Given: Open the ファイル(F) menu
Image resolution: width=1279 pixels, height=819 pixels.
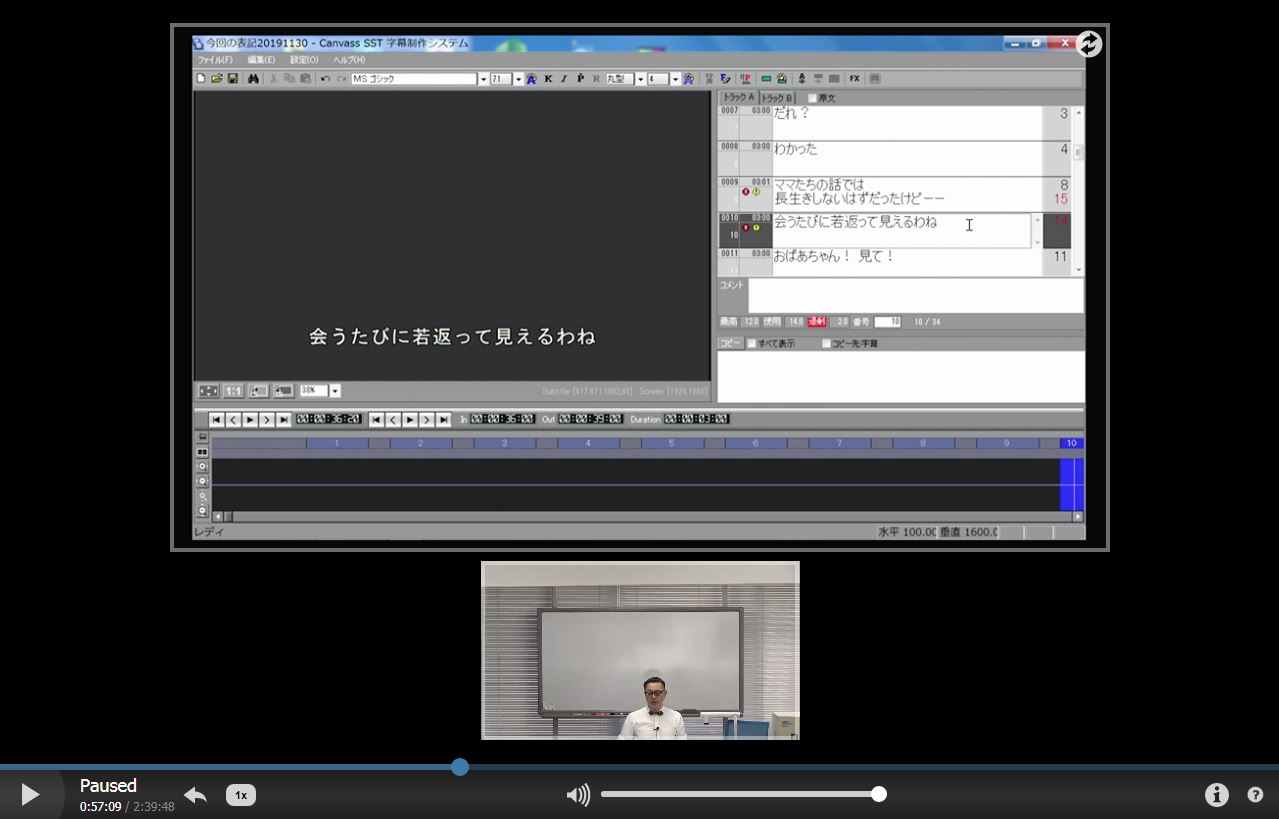Looking at the screenshot, I should point(214,60).
